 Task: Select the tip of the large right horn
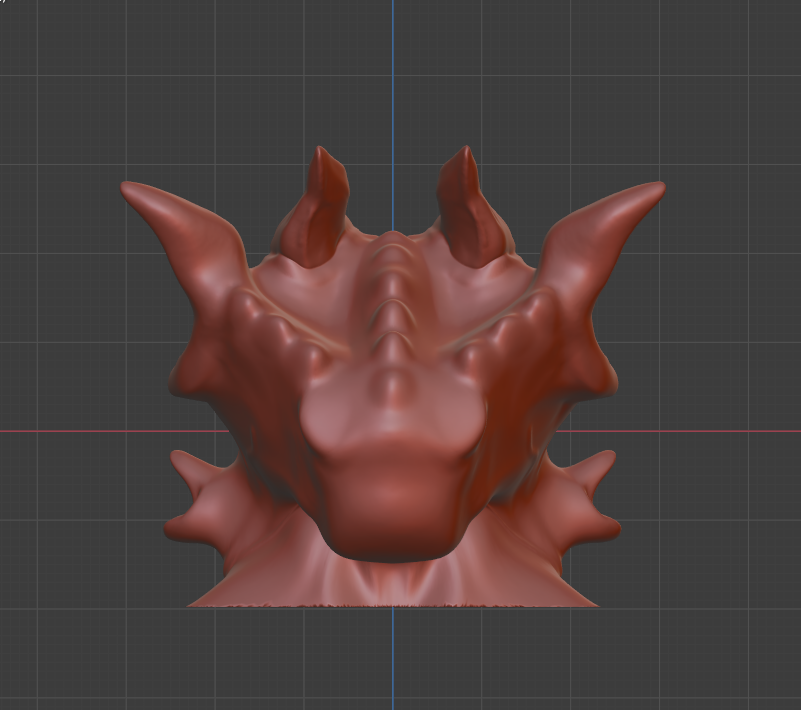click(657, 188)
